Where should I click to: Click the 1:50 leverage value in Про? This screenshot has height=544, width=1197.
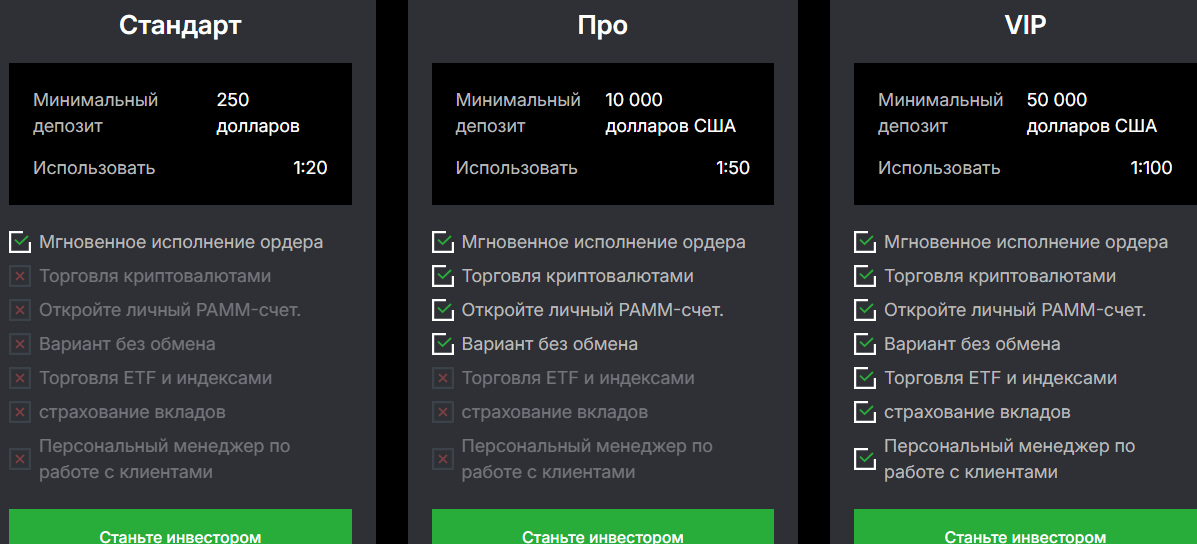[733, 168]
